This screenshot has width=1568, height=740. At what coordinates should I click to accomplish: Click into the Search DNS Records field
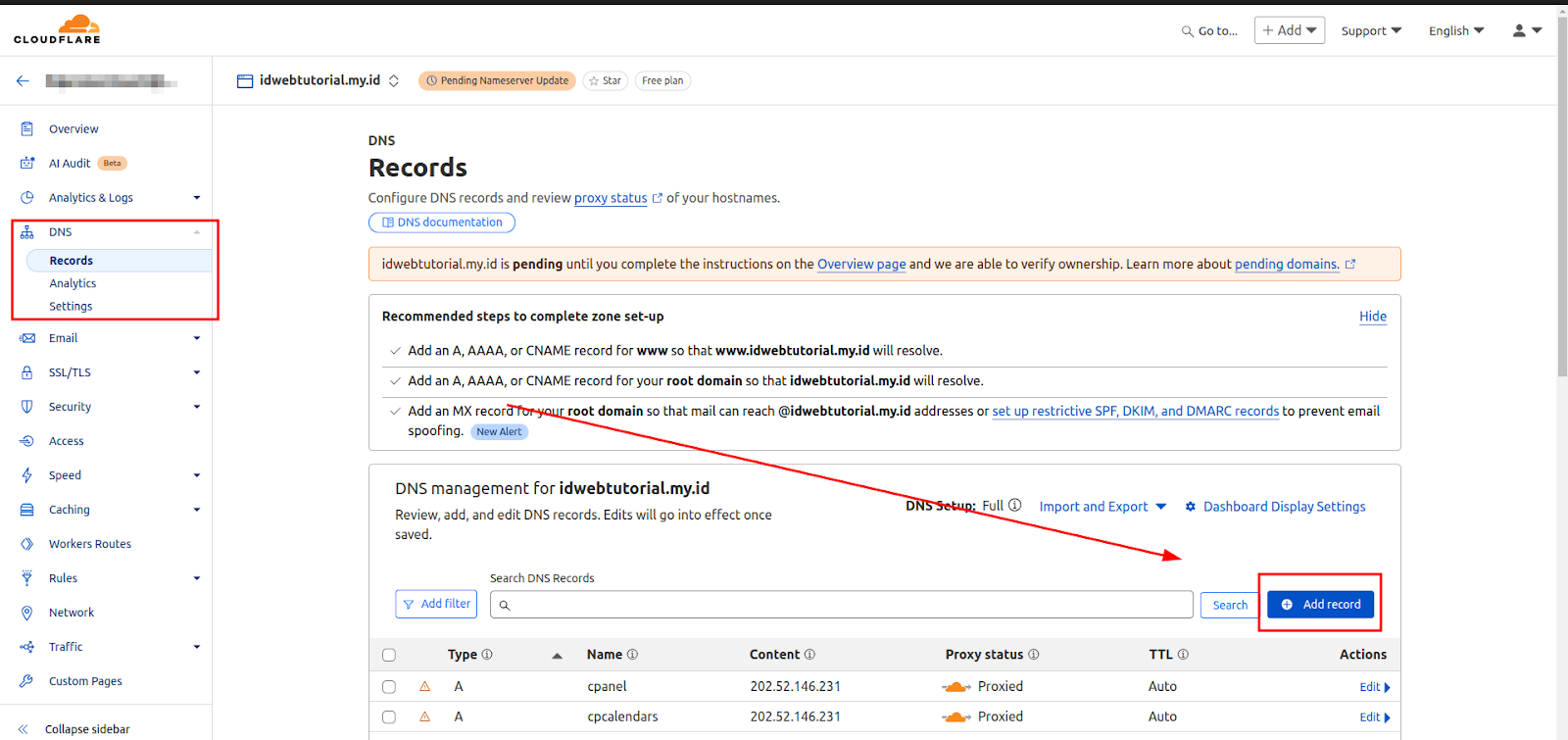[842, 605]
